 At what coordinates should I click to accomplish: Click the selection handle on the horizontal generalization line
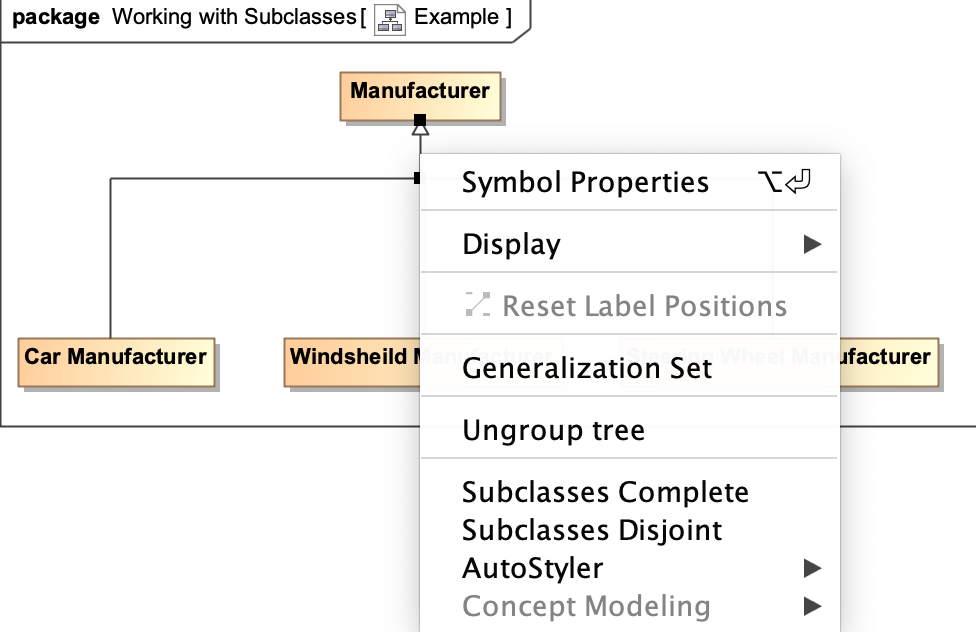point(418,178)
